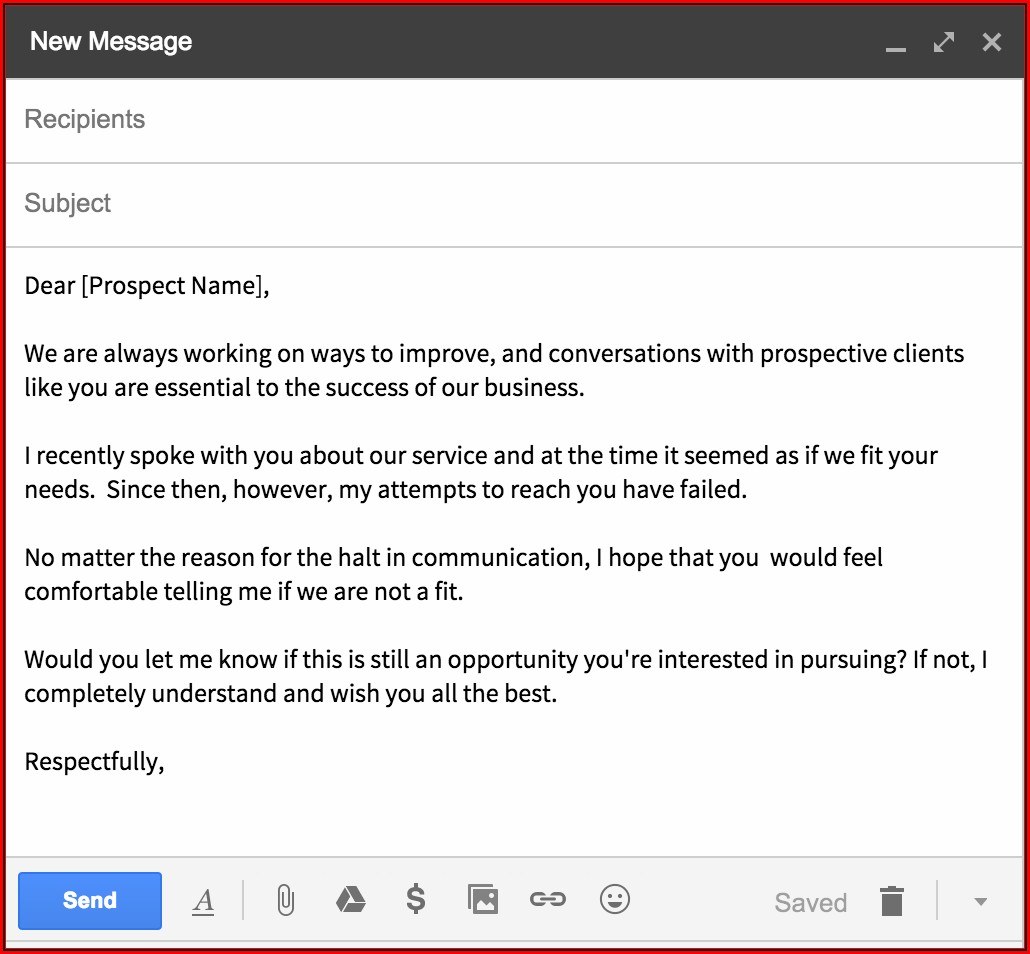Screen dimensions: 1030x954
Task: Save and close the New Message window
Action: pyautogui.click(x=992, y=42)
